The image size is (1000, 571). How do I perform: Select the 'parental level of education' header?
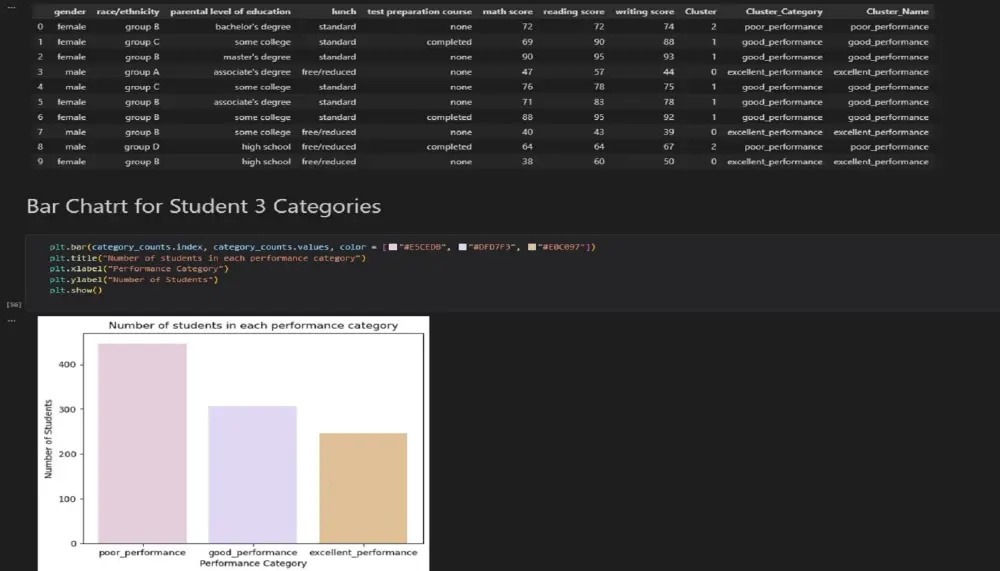click(230, 11)
